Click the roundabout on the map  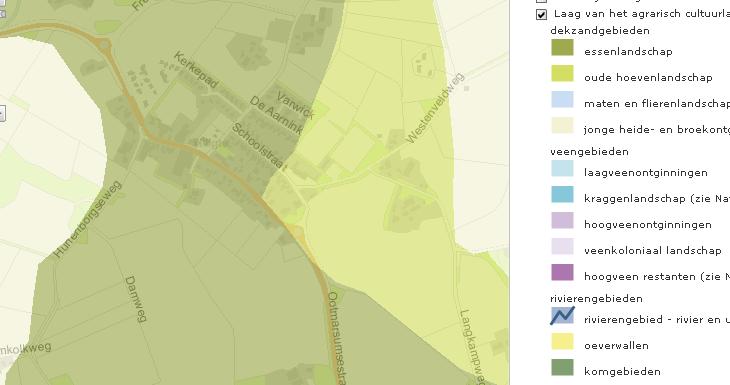click(x=104, y=45)
